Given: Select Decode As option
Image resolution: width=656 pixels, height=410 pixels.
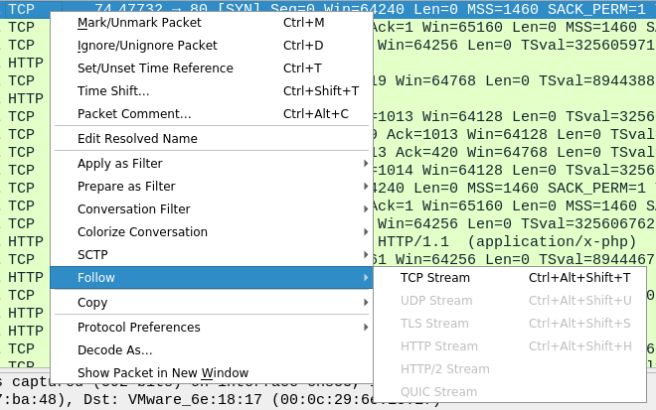Looking at the screenshot, I should coord(115,350).
